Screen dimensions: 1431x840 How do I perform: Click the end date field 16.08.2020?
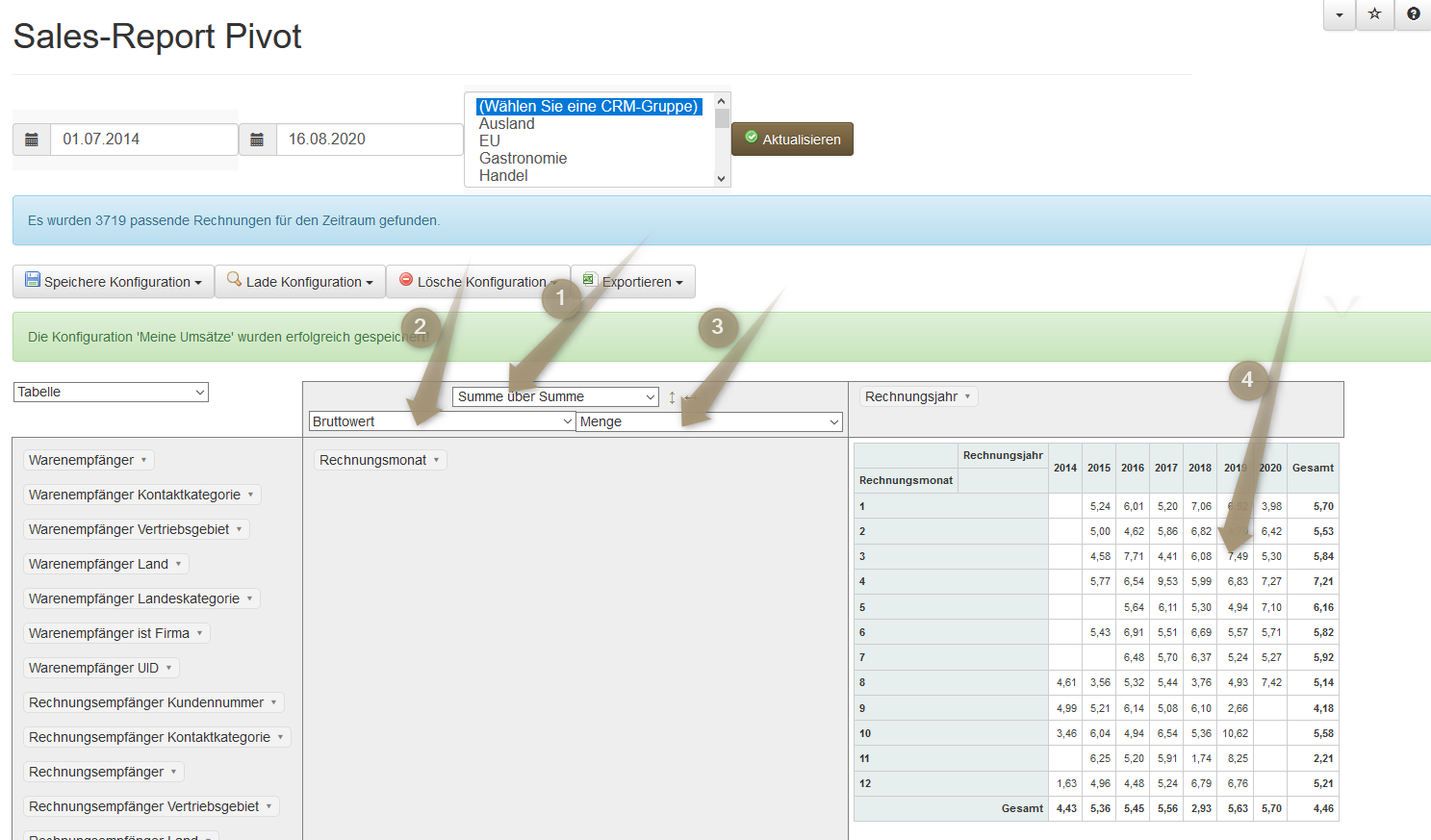click(369, 140)
